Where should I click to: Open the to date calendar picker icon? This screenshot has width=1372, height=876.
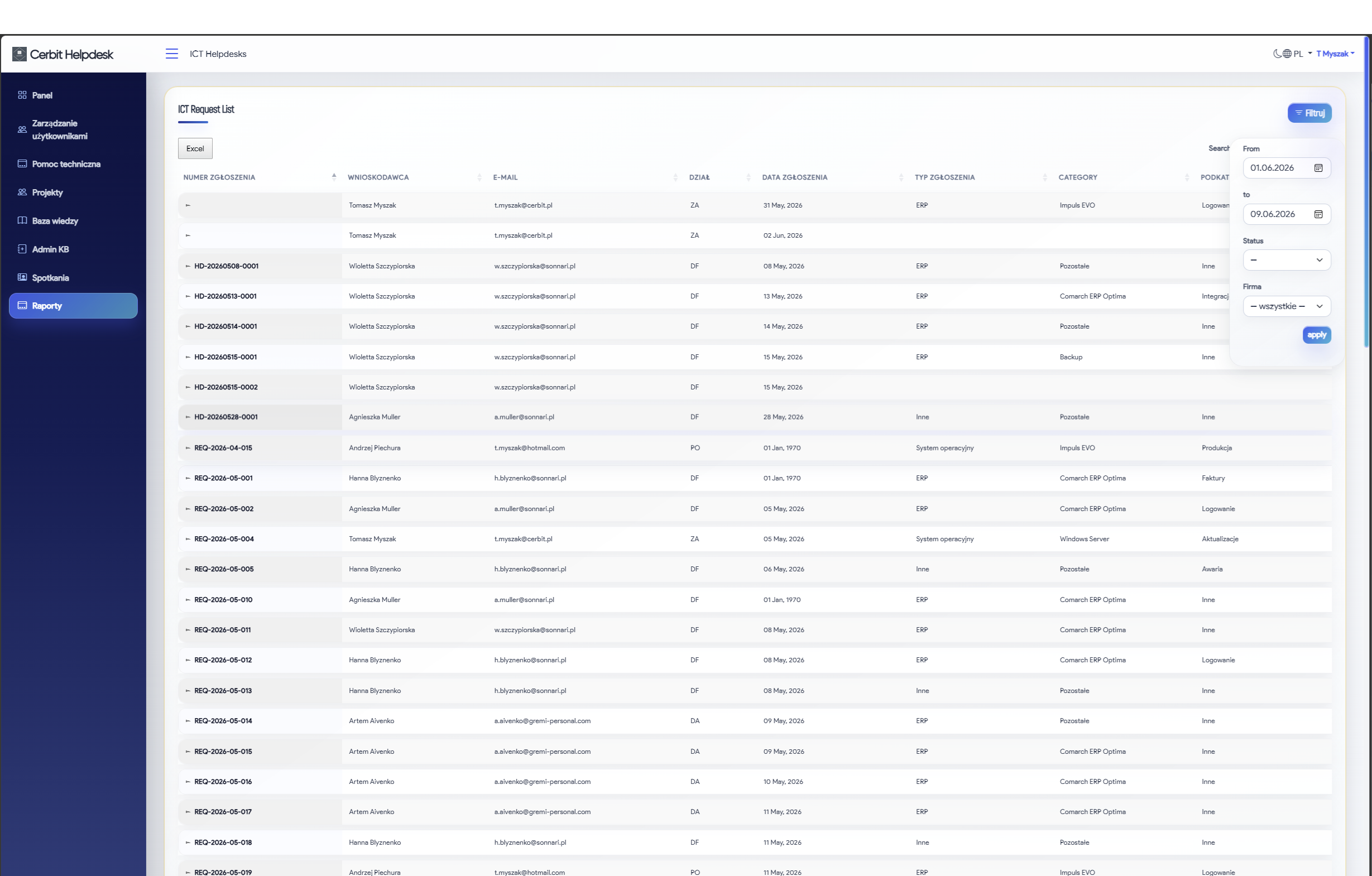pyautogui.click(x=1318, y=214)
